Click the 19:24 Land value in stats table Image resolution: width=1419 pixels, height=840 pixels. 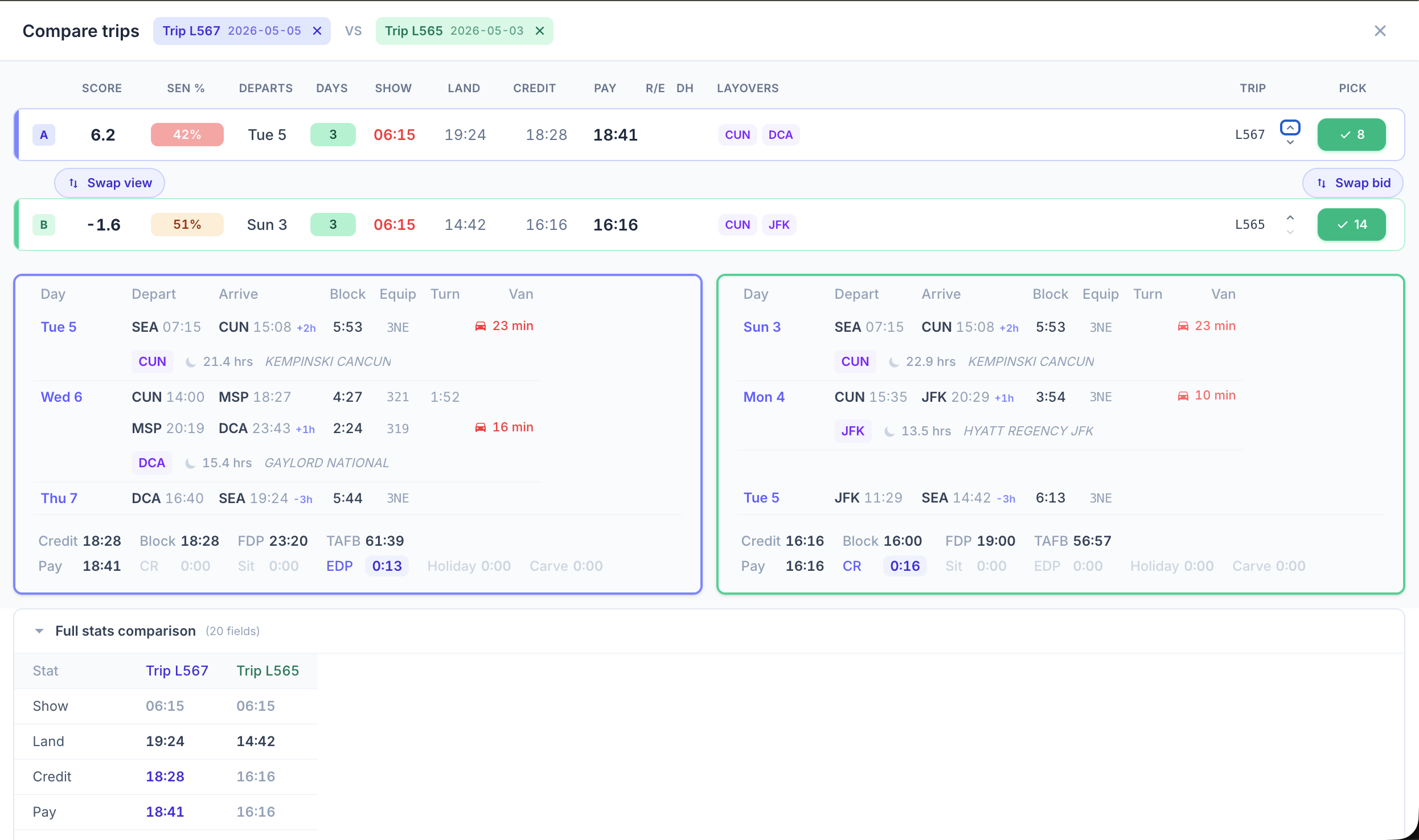(165, 742)
